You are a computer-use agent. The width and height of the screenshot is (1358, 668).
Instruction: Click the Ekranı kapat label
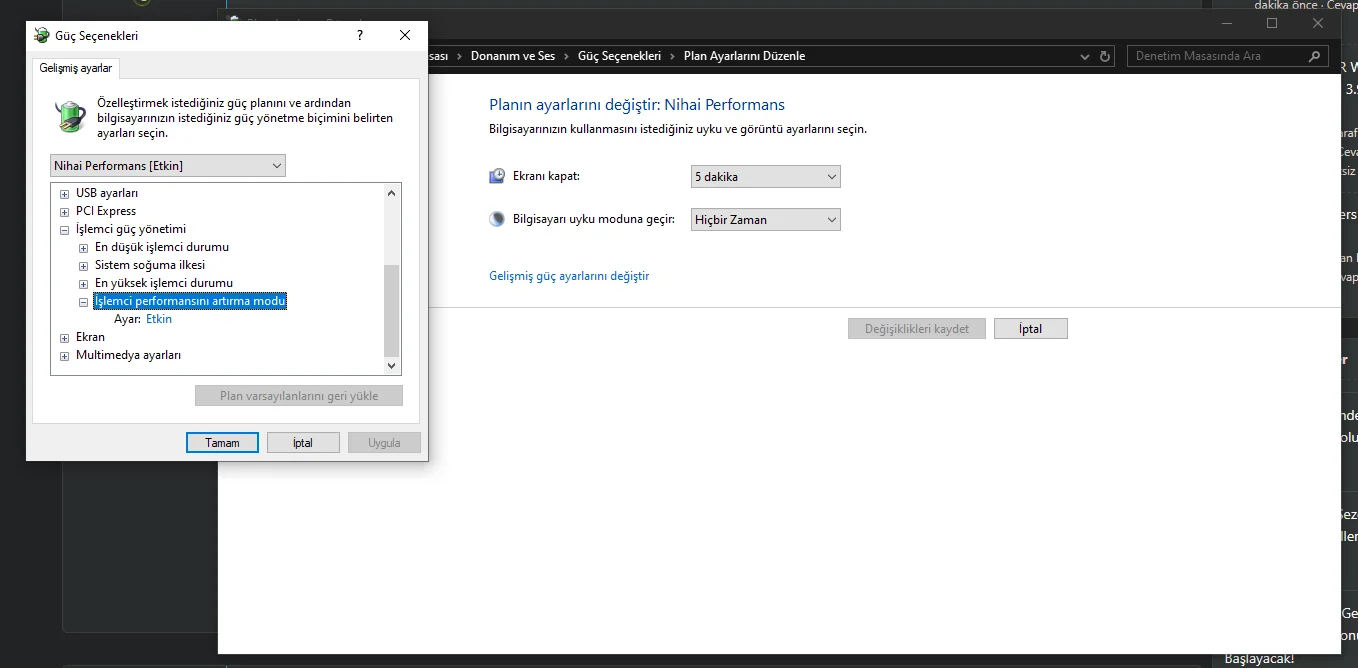(547, 176)
